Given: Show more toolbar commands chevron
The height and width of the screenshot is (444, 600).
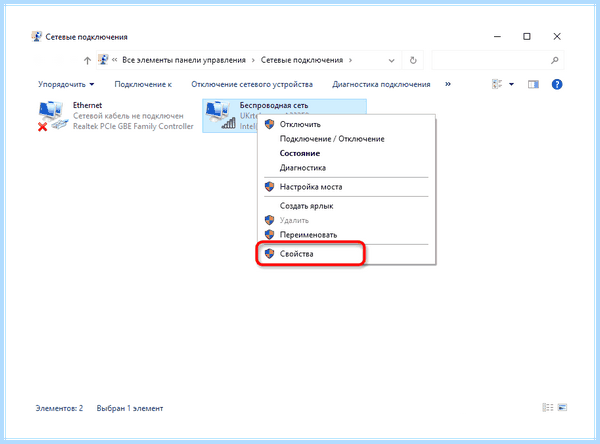Looking at the screenshot, I should tap(448, 84).
